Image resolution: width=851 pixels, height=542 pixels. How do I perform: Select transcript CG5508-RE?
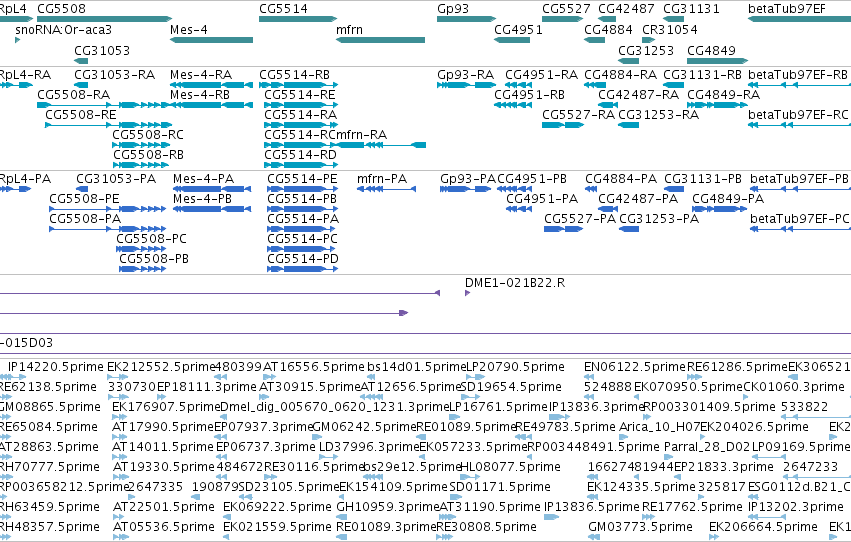click(x=81, y=114)
